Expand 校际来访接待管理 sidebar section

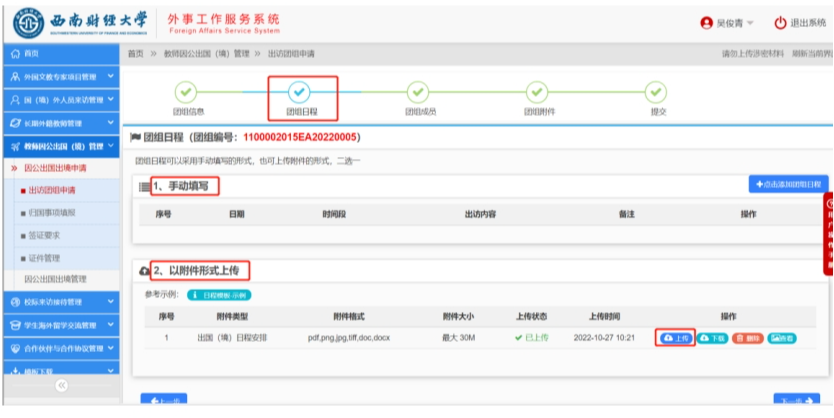pyautogui.click(x=60, y=301)
